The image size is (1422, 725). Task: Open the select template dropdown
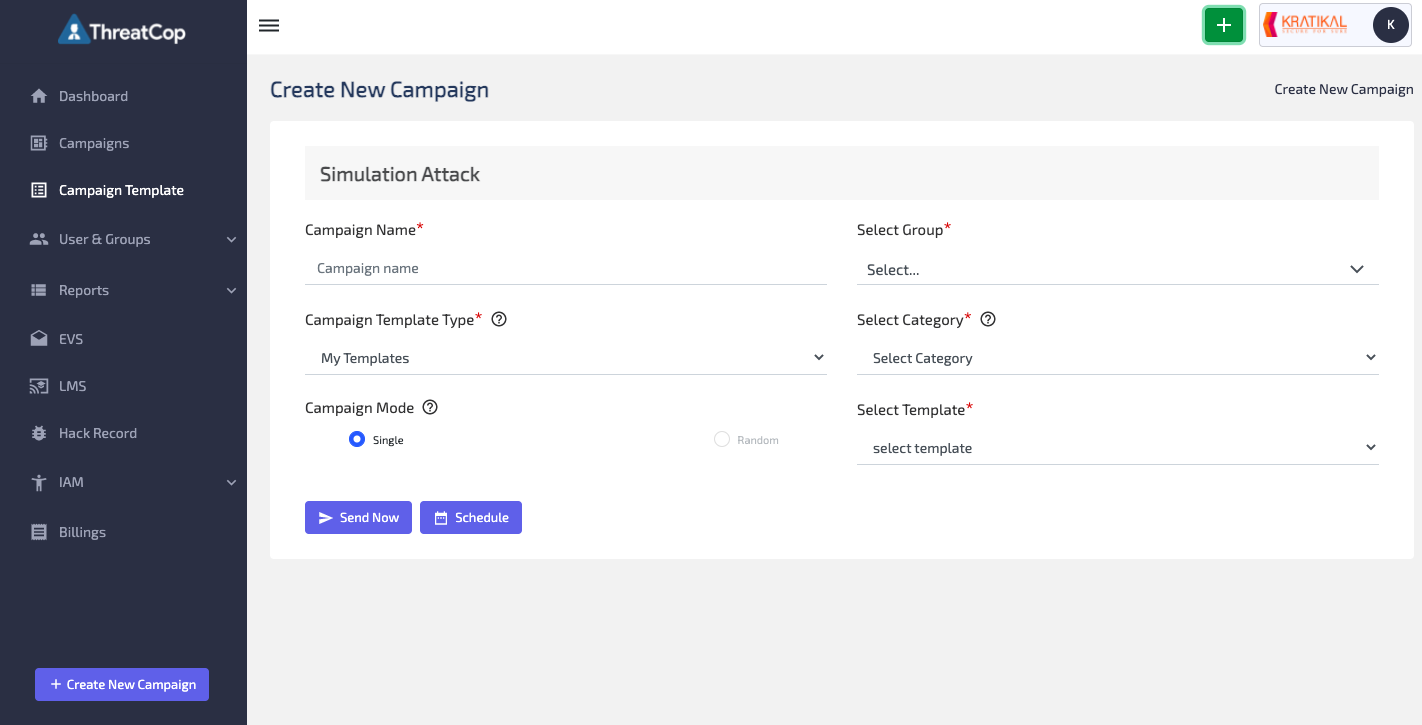(x=1117, y=448)
